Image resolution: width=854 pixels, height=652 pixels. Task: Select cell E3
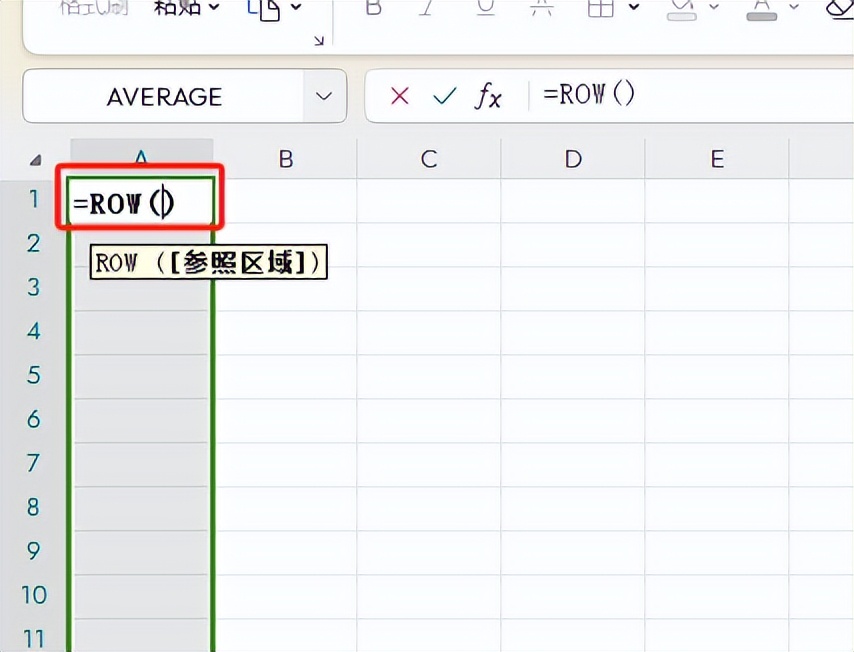coord(717,288)
